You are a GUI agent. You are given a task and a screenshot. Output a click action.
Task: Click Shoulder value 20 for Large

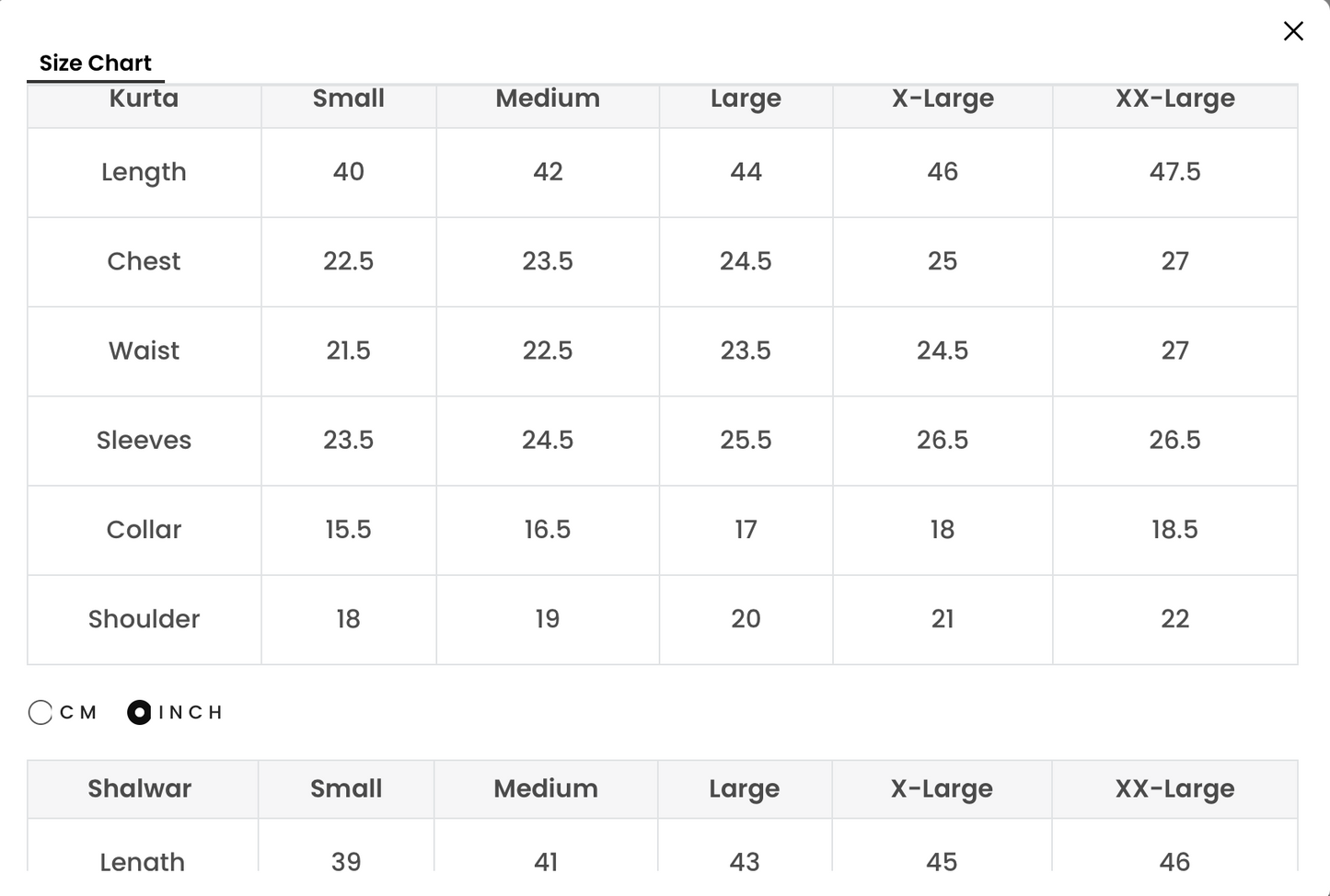coord(746,619)
